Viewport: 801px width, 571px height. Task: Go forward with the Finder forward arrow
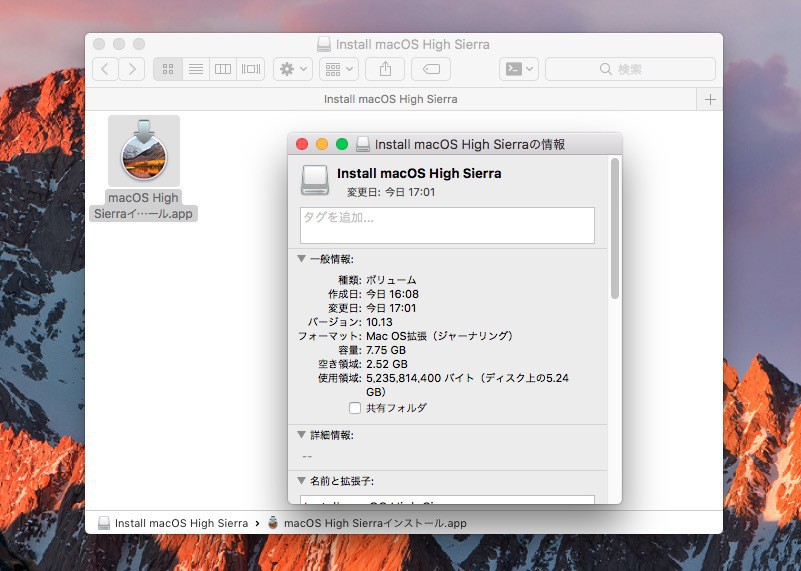[132, 69]
